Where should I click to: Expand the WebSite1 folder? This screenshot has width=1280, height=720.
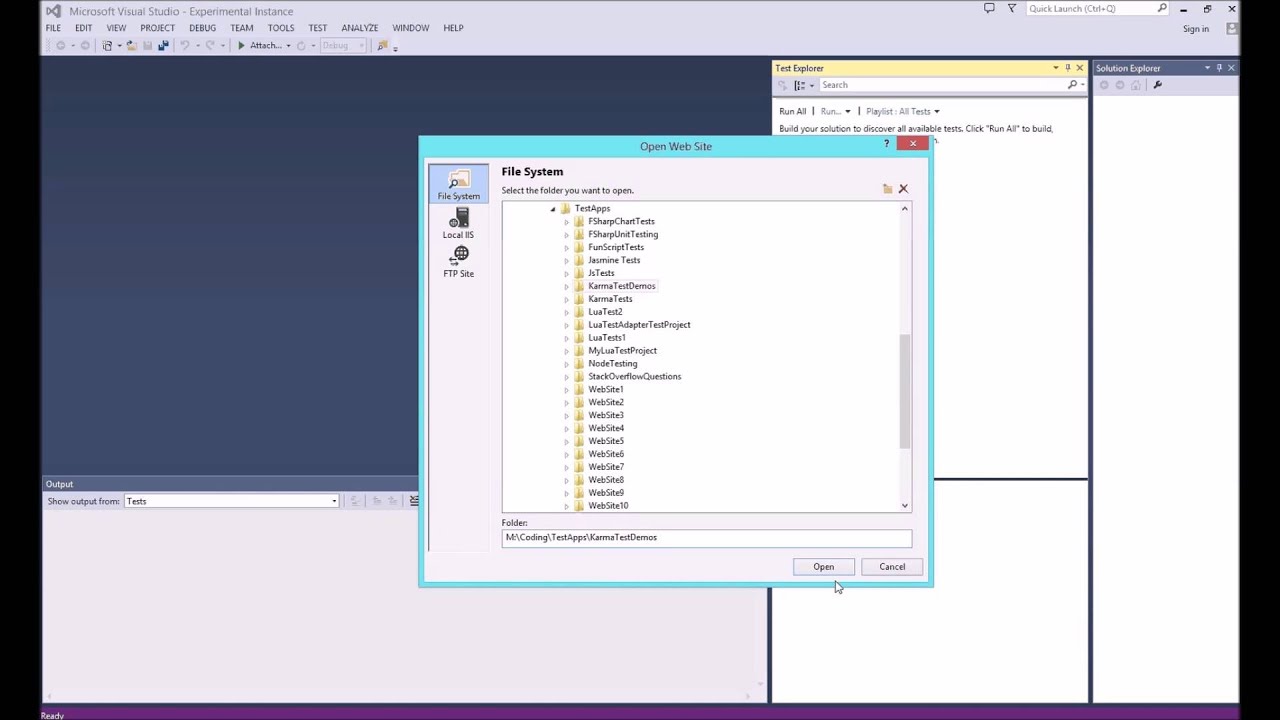566,390
